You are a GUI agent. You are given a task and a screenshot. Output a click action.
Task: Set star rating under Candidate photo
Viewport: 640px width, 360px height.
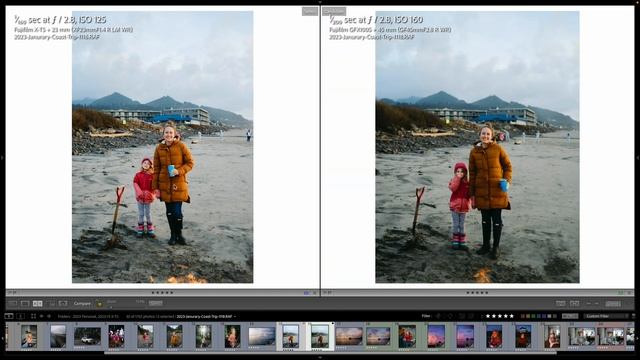click(477, 293)
